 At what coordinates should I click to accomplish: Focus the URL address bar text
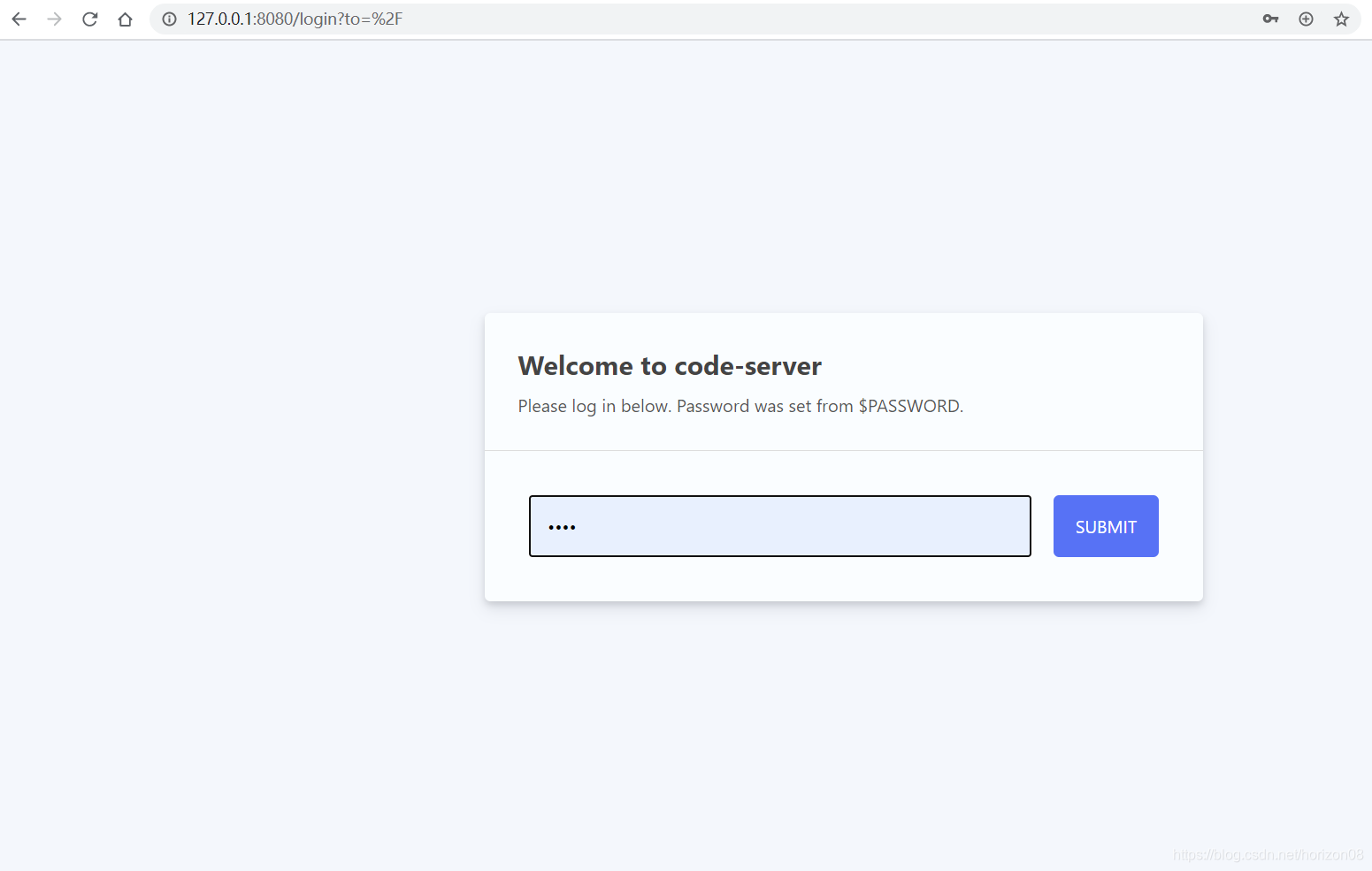point(295,19)
